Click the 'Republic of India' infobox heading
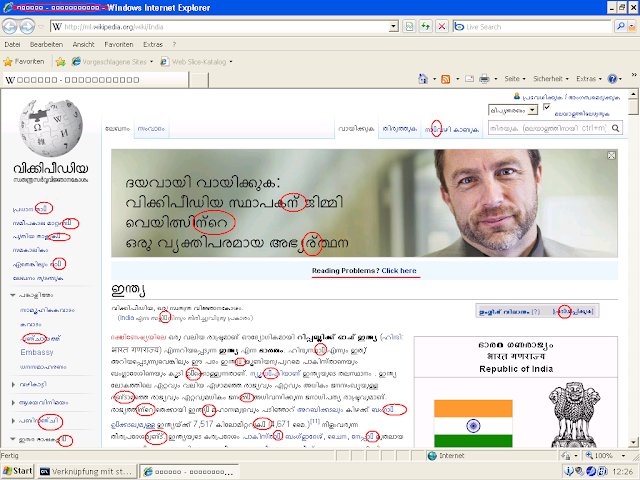The width and height of the screenshot is (640, 480). pos(516,369)
